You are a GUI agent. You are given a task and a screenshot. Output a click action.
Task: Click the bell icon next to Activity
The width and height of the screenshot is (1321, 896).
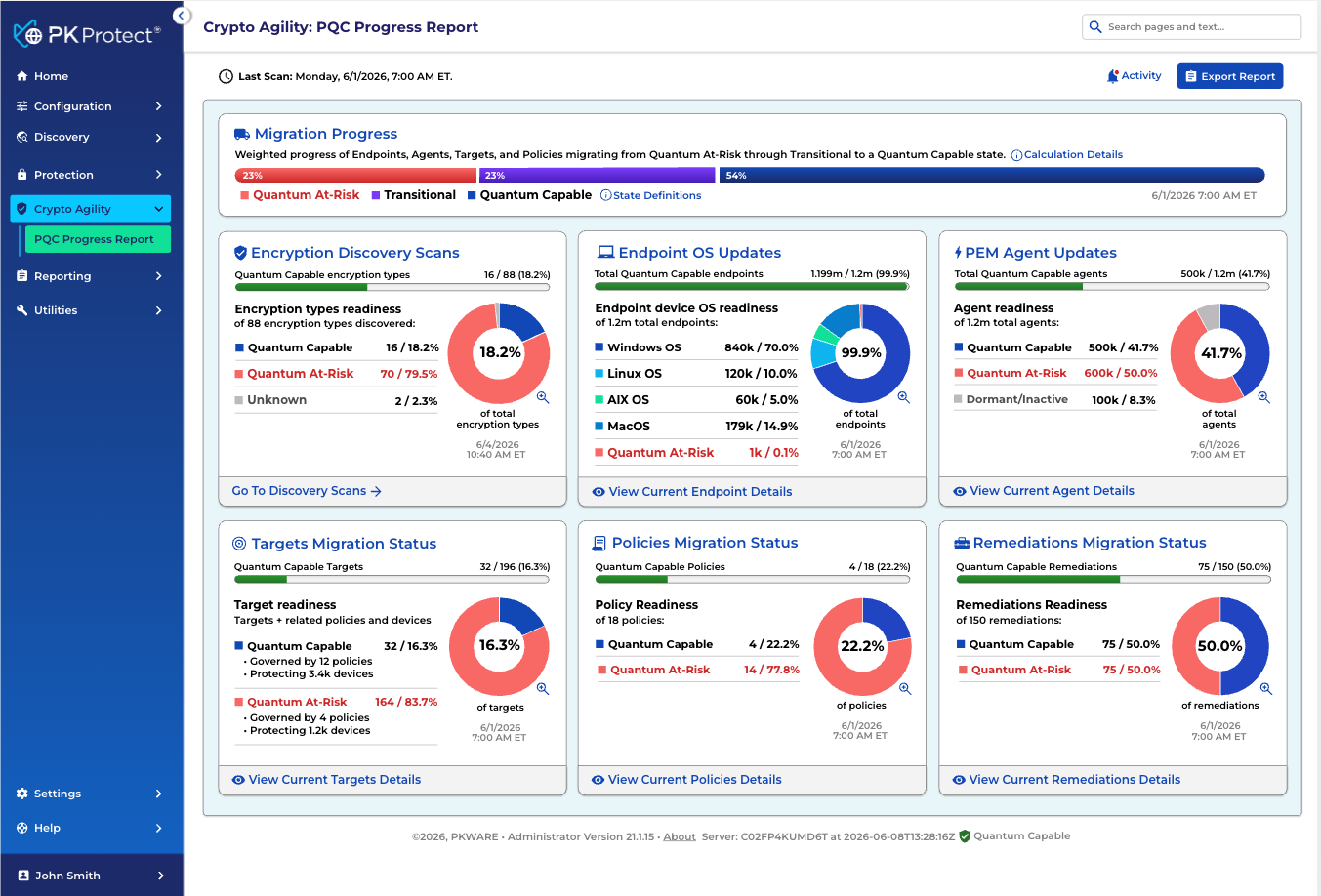click(x=1112, y=76)
